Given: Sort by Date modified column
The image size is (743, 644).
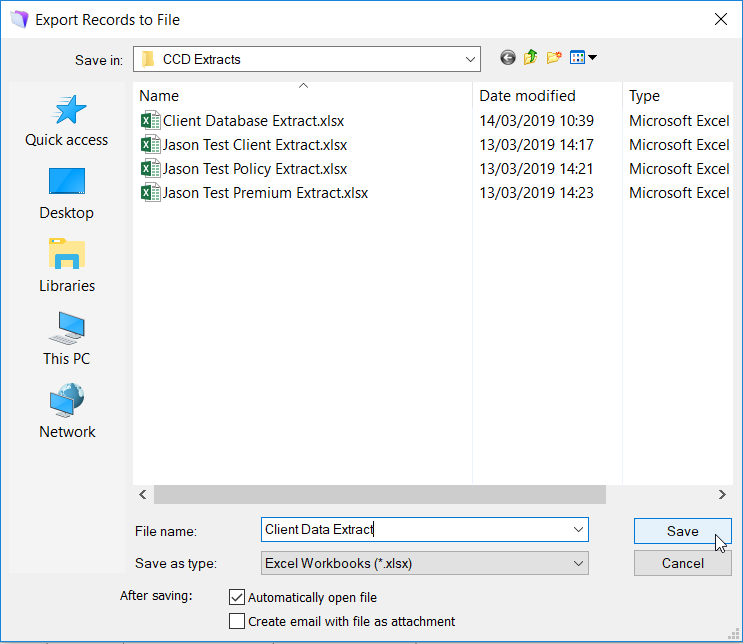Looking at the screenshot, I should [x=527, y=96].
